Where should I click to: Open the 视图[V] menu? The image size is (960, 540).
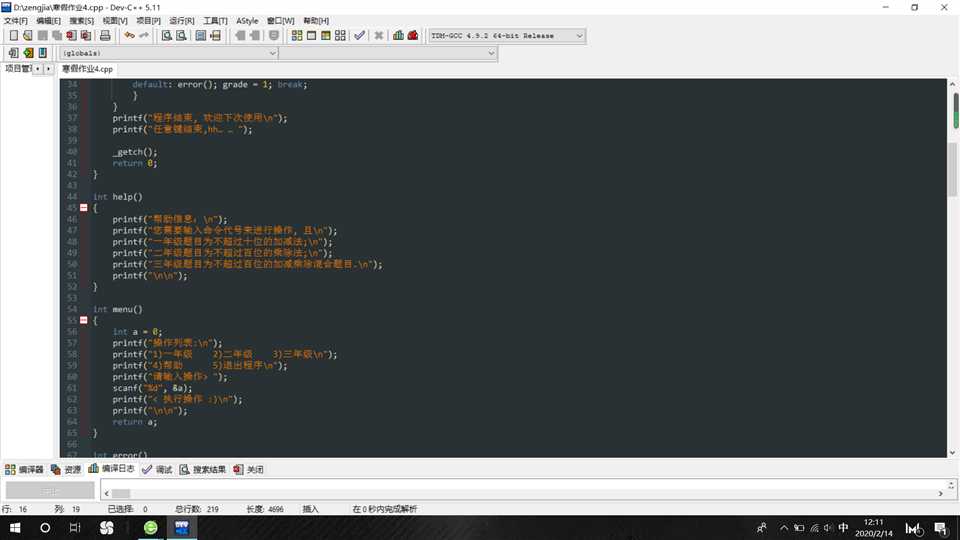tap(115, 20)
